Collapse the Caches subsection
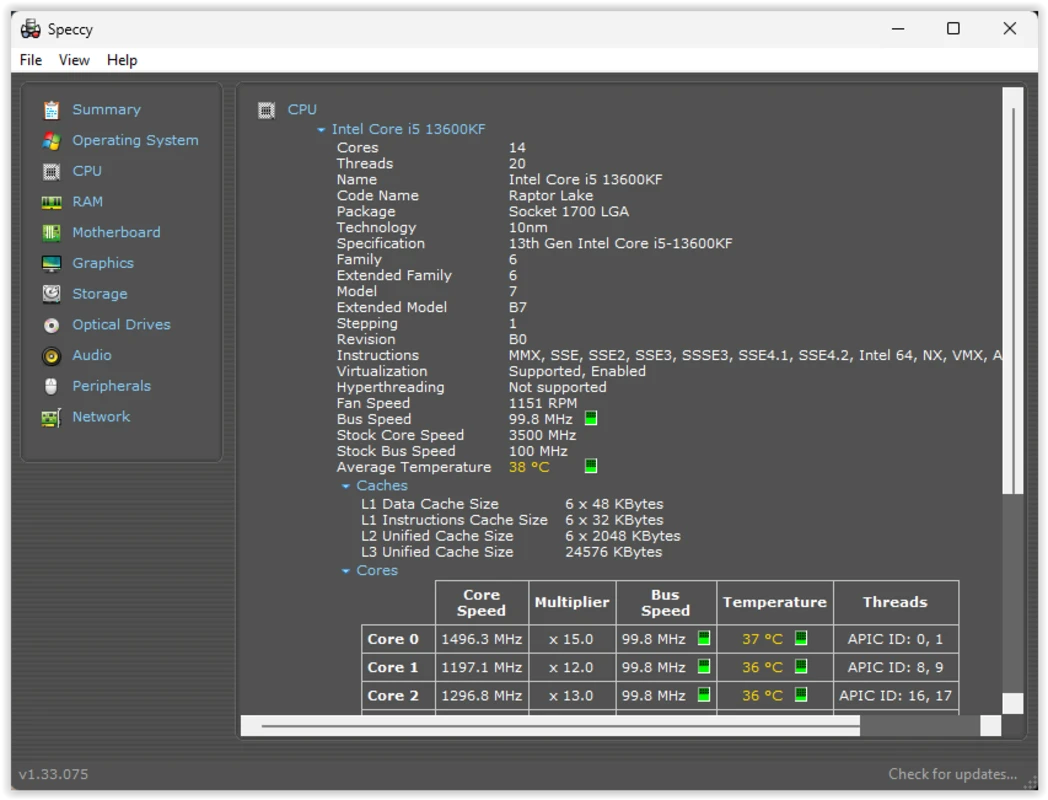The image size is (1048, 800). click(346, 485)
